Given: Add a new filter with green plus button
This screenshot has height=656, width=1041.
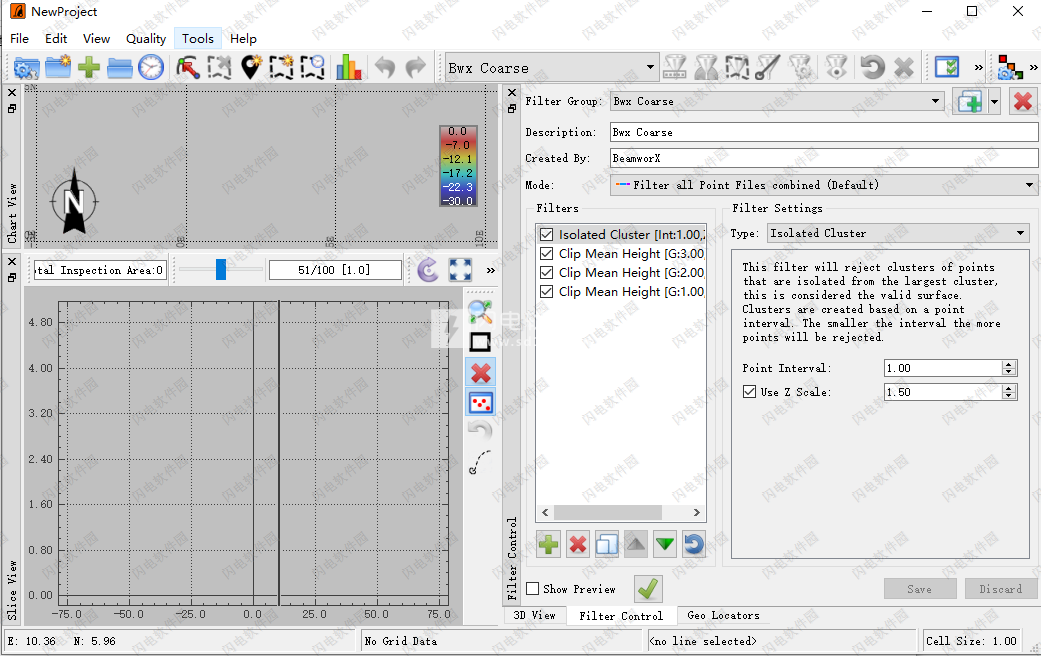Looking at the screenshot, I should [549, 545].
